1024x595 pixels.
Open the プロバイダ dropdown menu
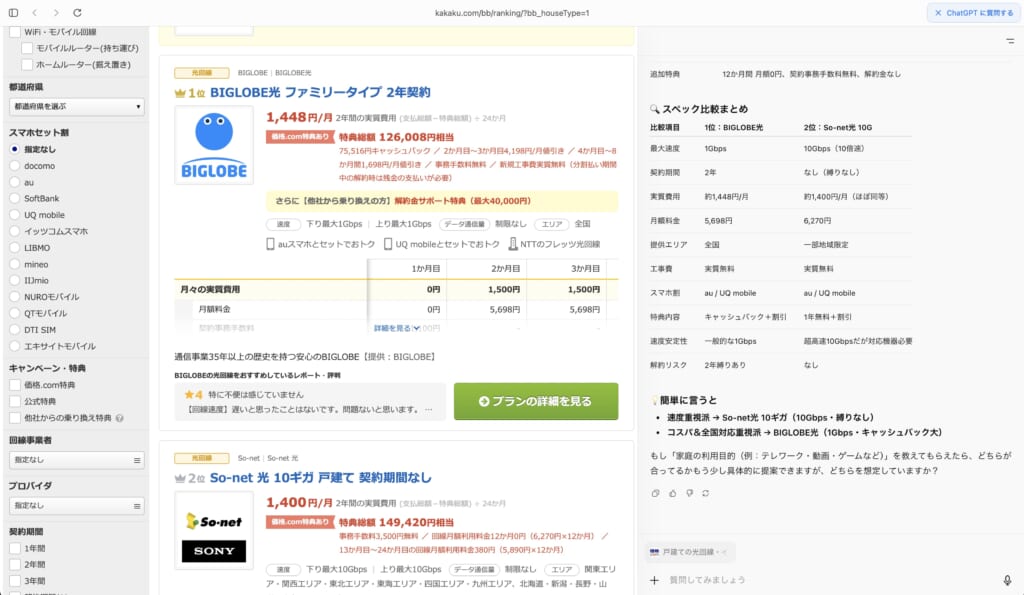pos(77,507)
